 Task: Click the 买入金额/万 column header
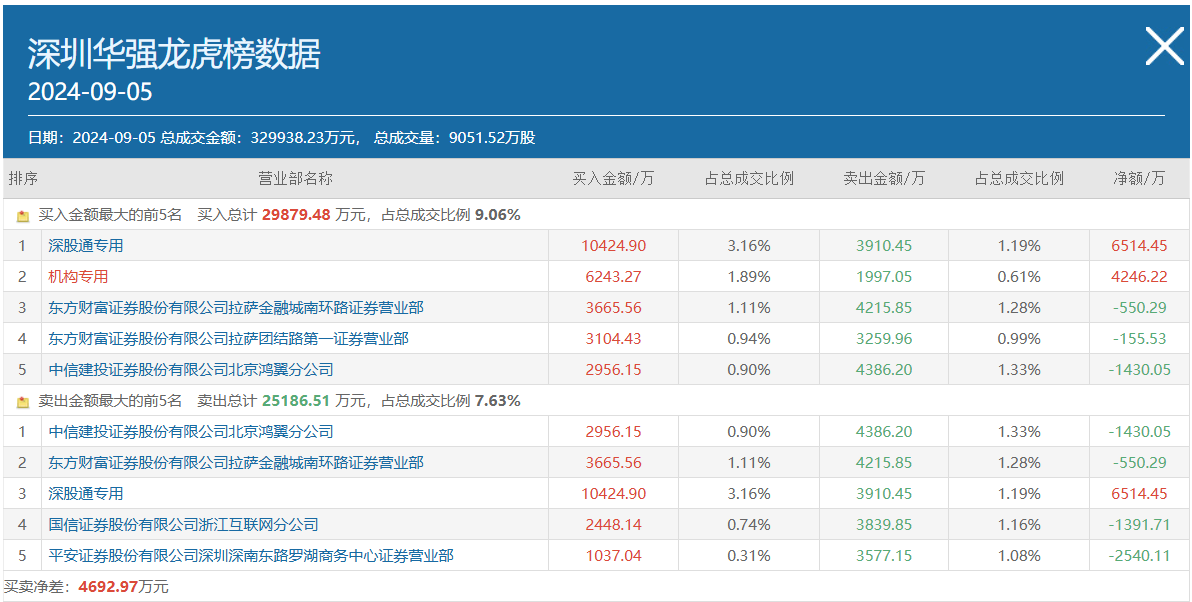pos(613,178)
